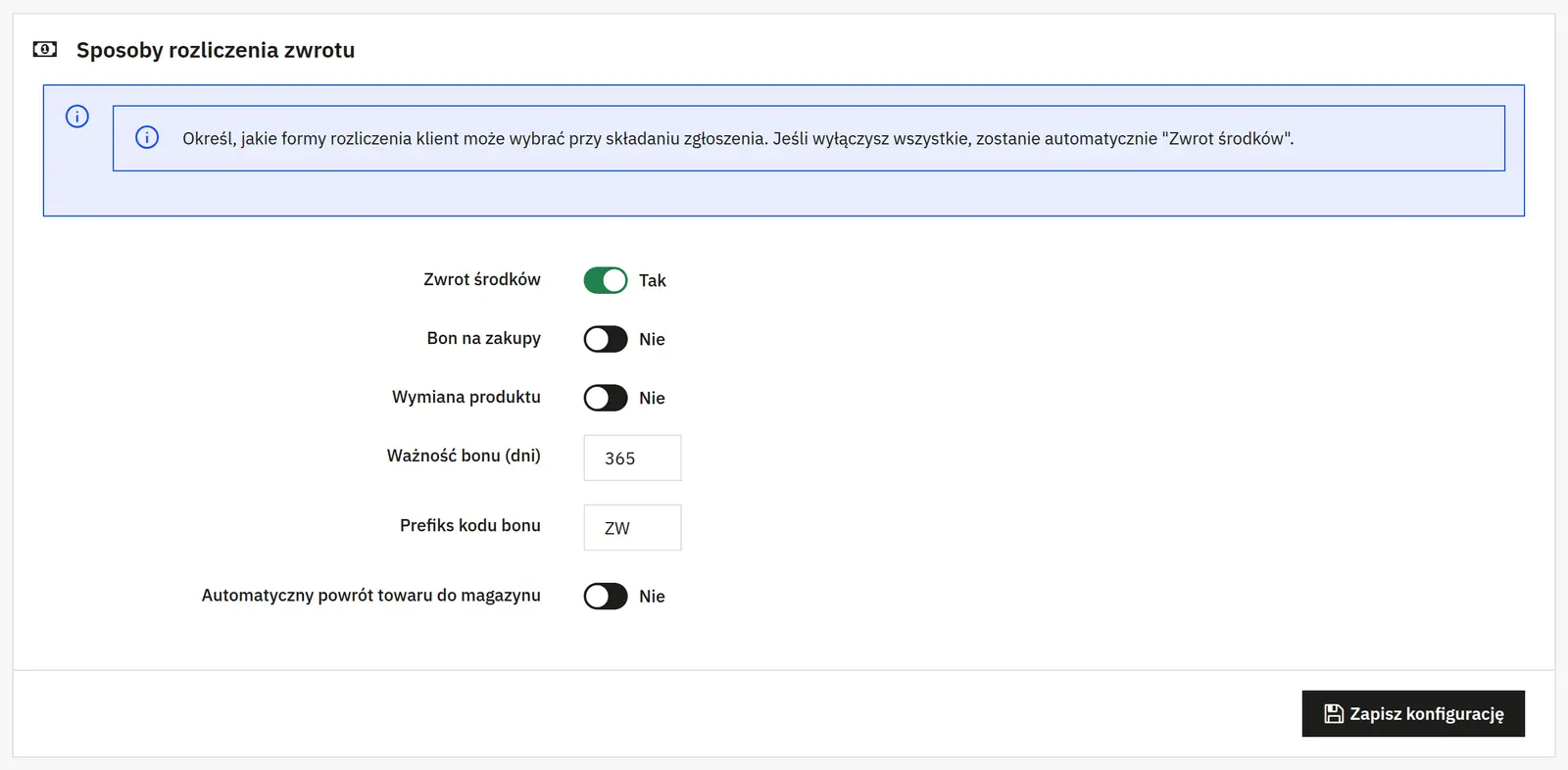Click the Zwrot środków label
This screenshot has width=1568, height=770.
point(482,279)
